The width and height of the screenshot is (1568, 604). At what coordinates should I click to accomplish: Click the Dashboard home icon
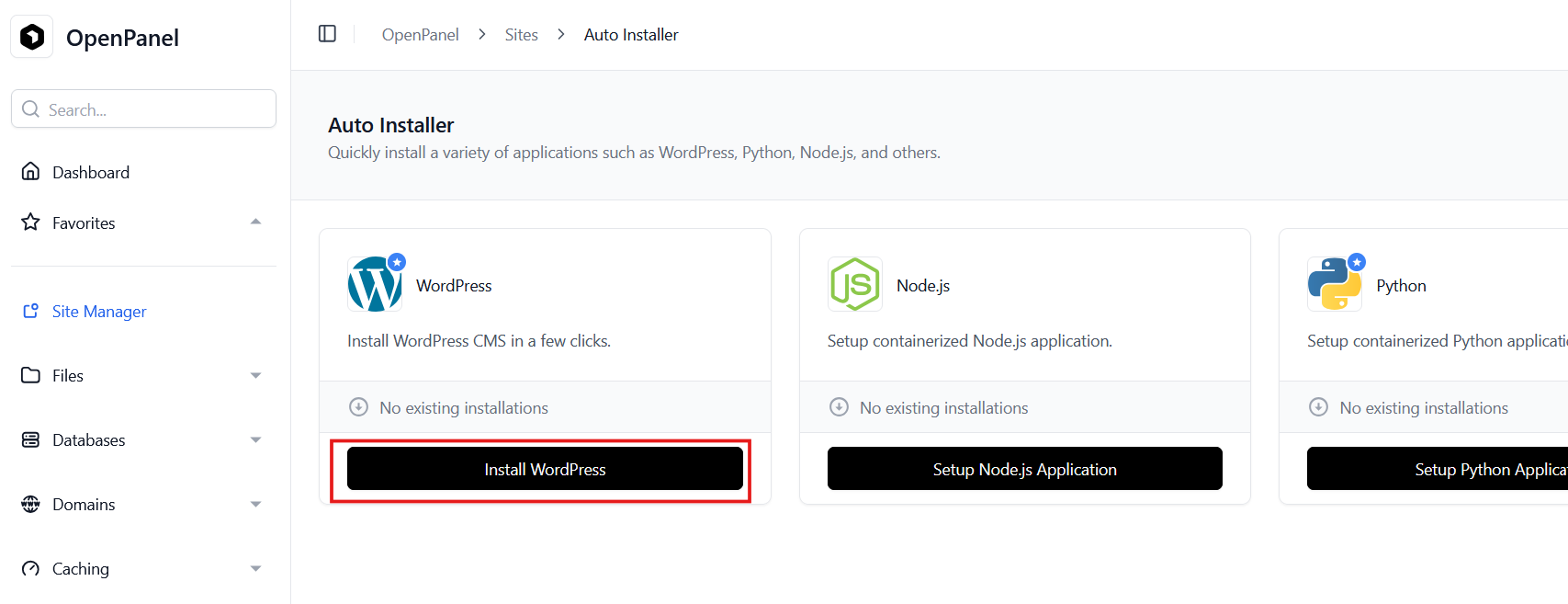[x=30, y=172]
